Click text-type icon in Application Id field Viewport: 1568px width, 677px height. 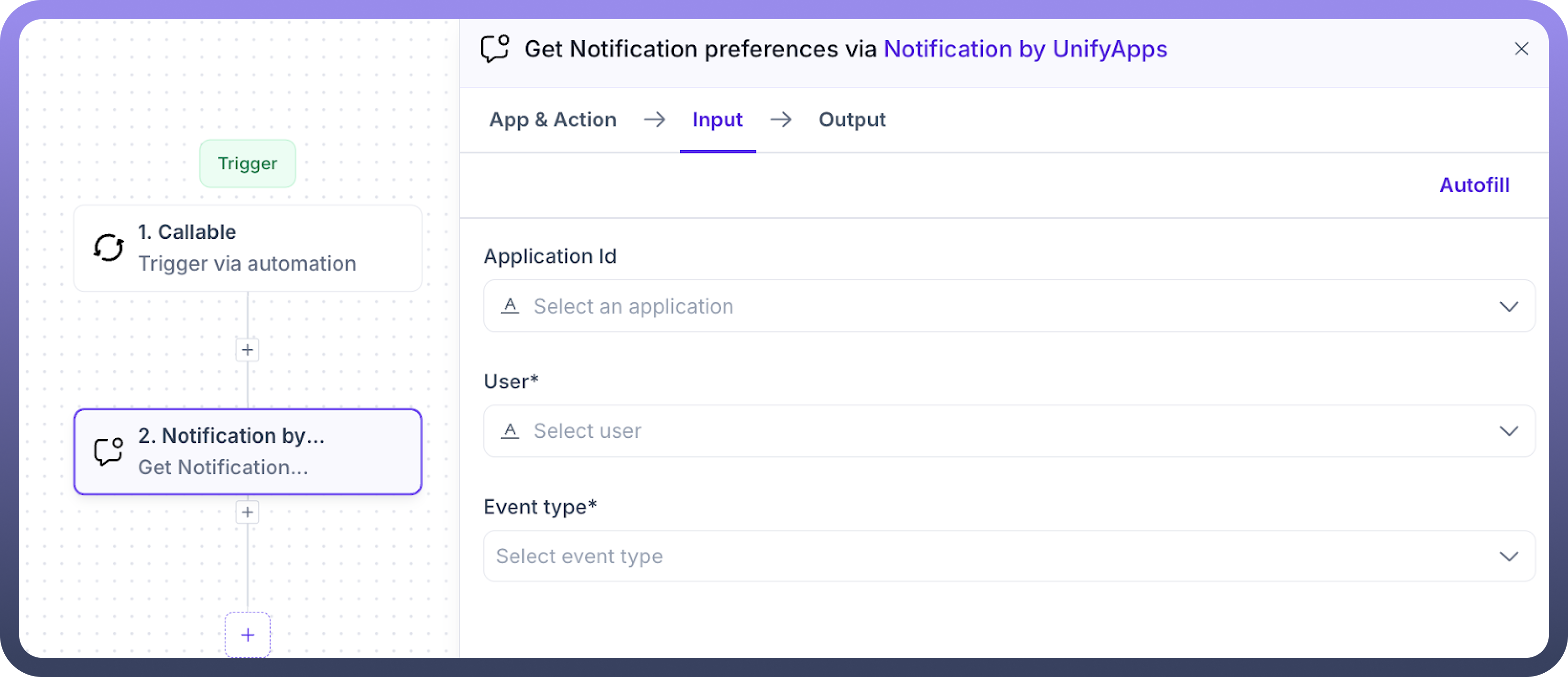510,306
